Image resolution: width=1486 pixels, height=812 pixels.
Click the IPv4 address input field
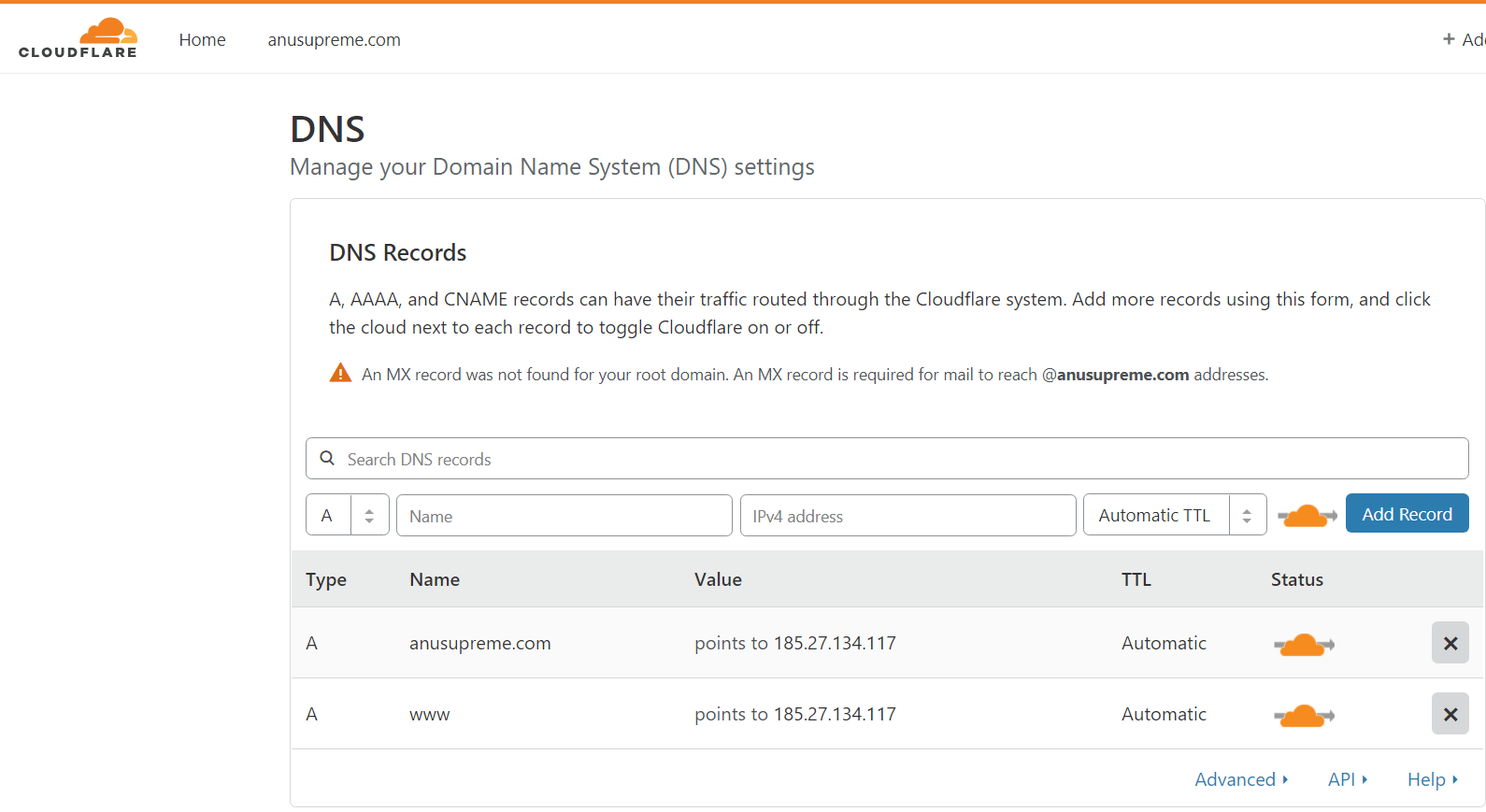[907, 516]
